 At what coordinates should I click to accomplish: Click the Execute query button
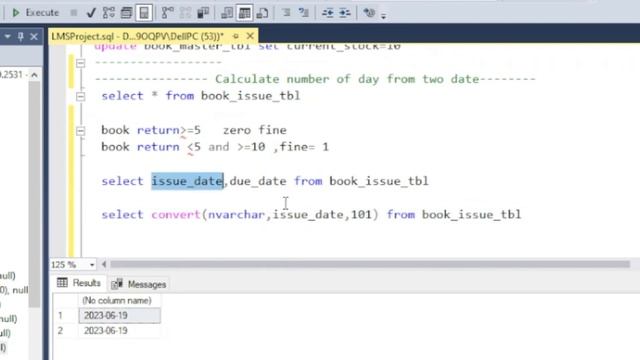35,13
